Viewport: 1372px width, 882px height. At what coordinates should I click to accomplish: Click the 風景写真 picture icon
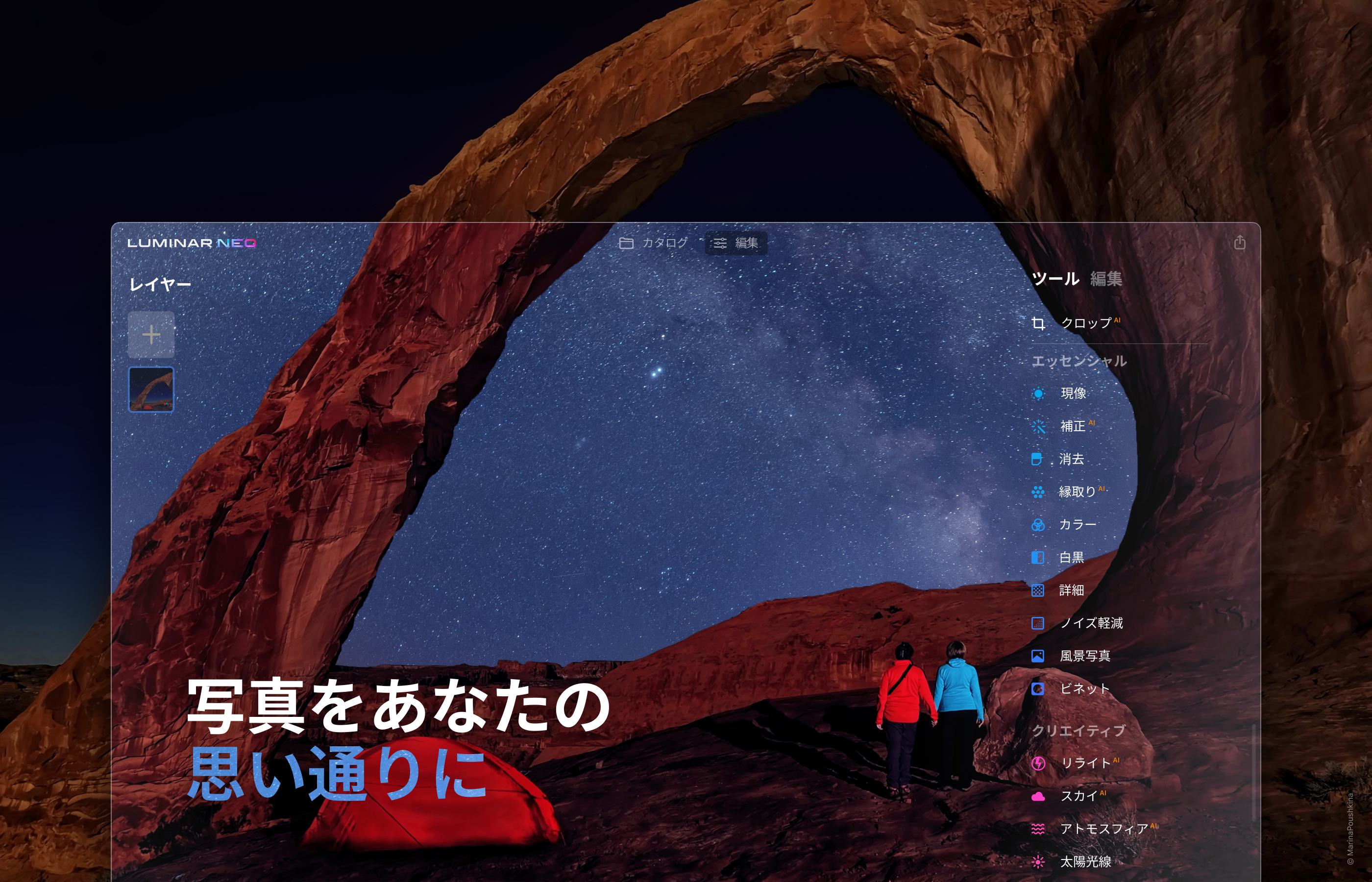tap(1038, 656)
